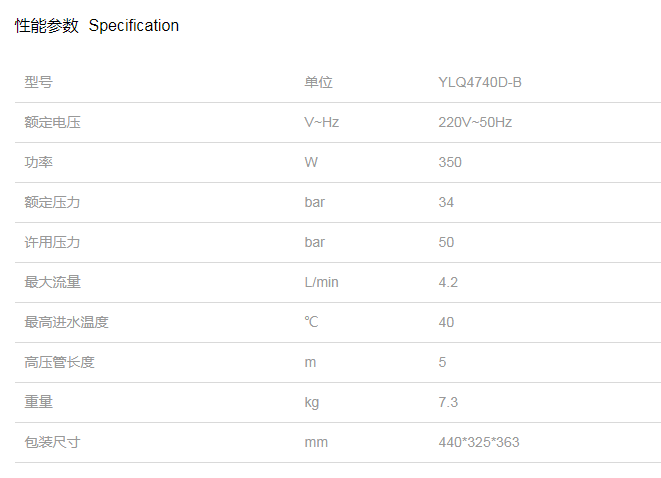Click the ℃ unit cell
The height and width of the screenshot is (478, 661).
[311, 322]
